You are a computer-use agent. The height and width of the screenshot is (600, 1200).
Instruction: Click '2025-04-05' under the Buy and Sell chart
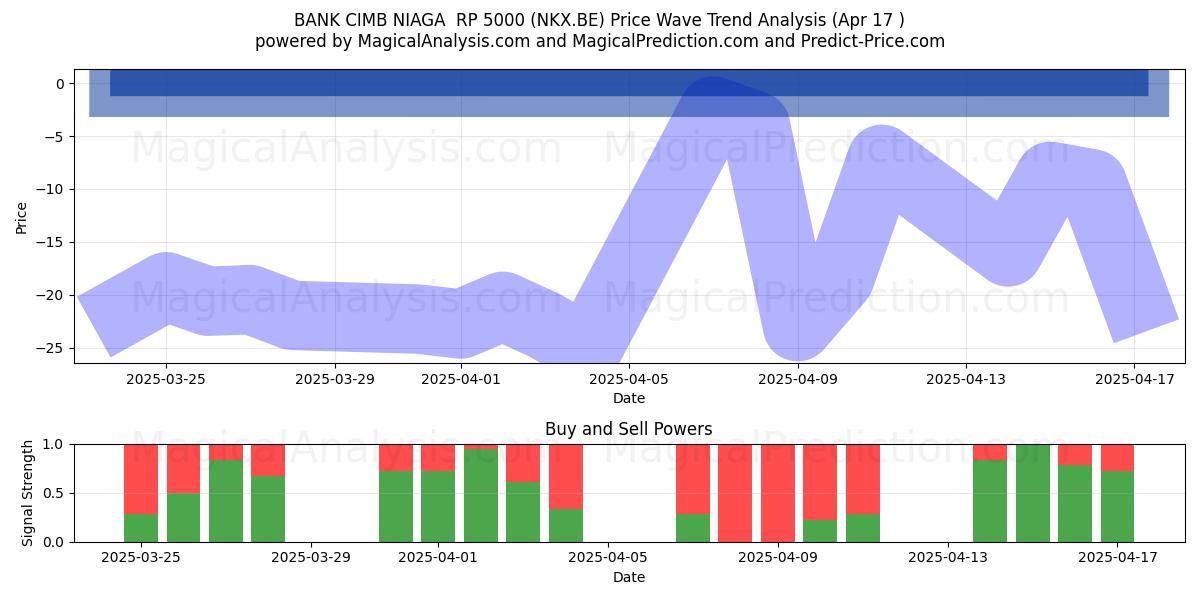tap(608, 558)
